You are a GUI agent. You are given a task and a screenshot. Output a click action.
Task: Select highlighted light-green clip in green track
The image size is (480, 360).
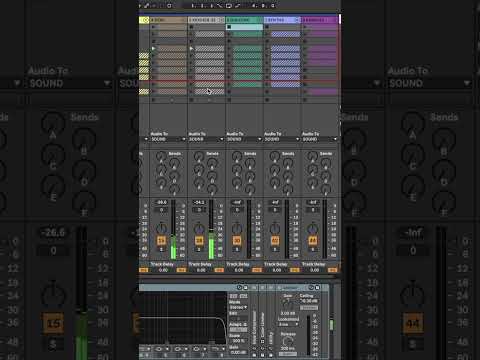pyautogui.click(x=244, y=27)
